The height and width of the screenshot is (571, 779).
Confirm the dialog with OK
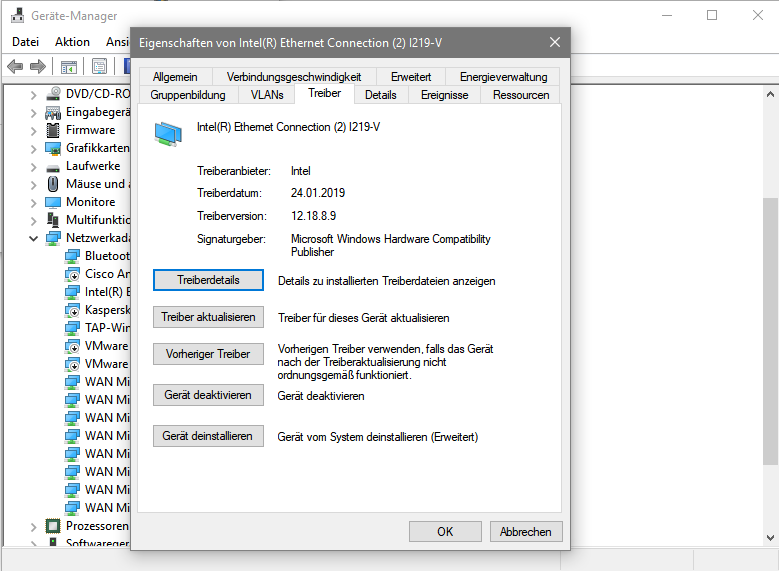click(445, 532)
